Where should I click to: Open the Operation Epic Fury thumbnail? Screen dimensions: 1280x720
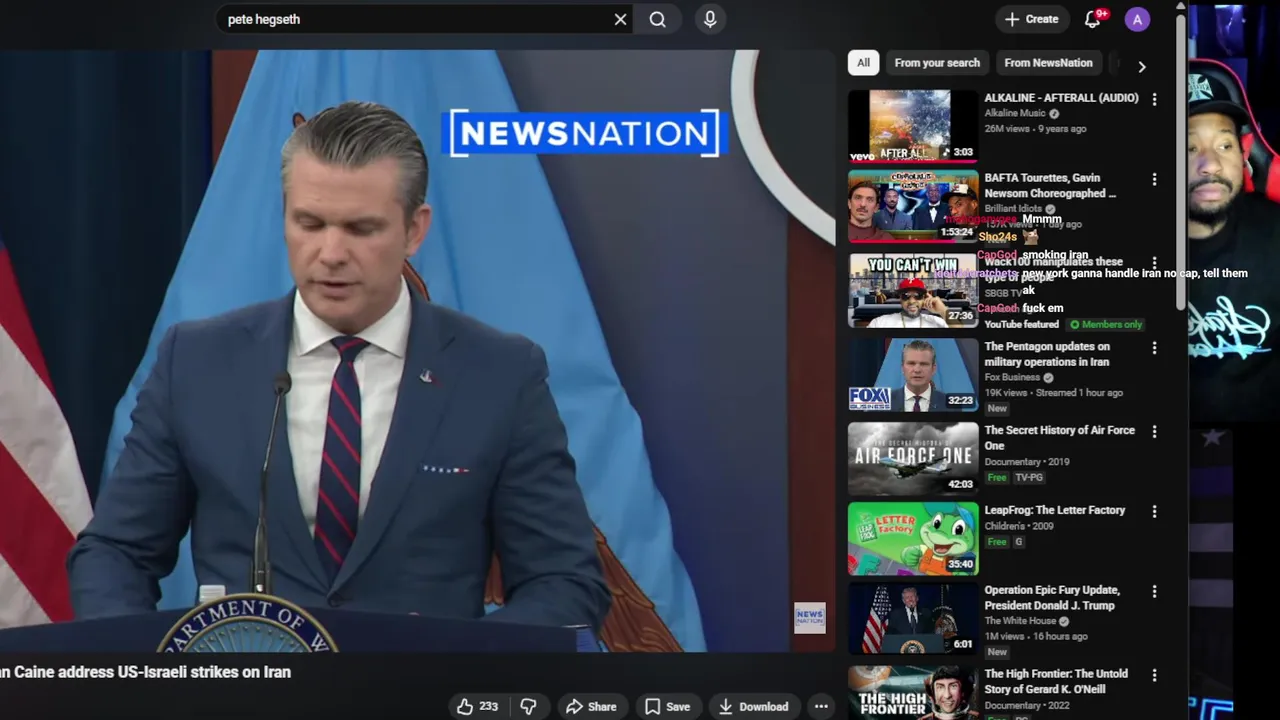pyautogui.click(x=913, y=618)
